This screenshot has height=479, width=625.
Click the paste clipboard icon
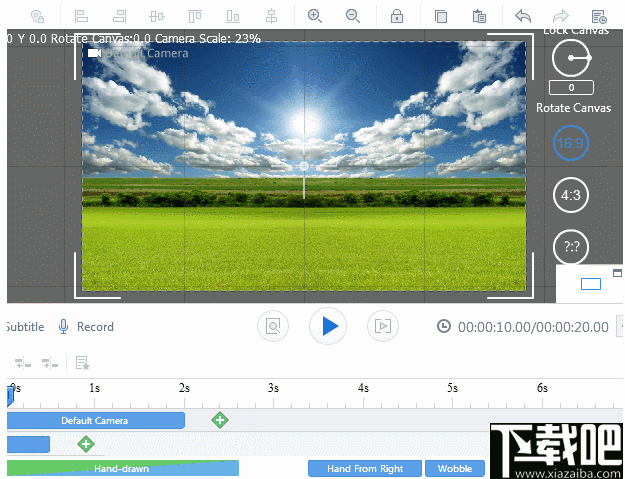point(479,16)
